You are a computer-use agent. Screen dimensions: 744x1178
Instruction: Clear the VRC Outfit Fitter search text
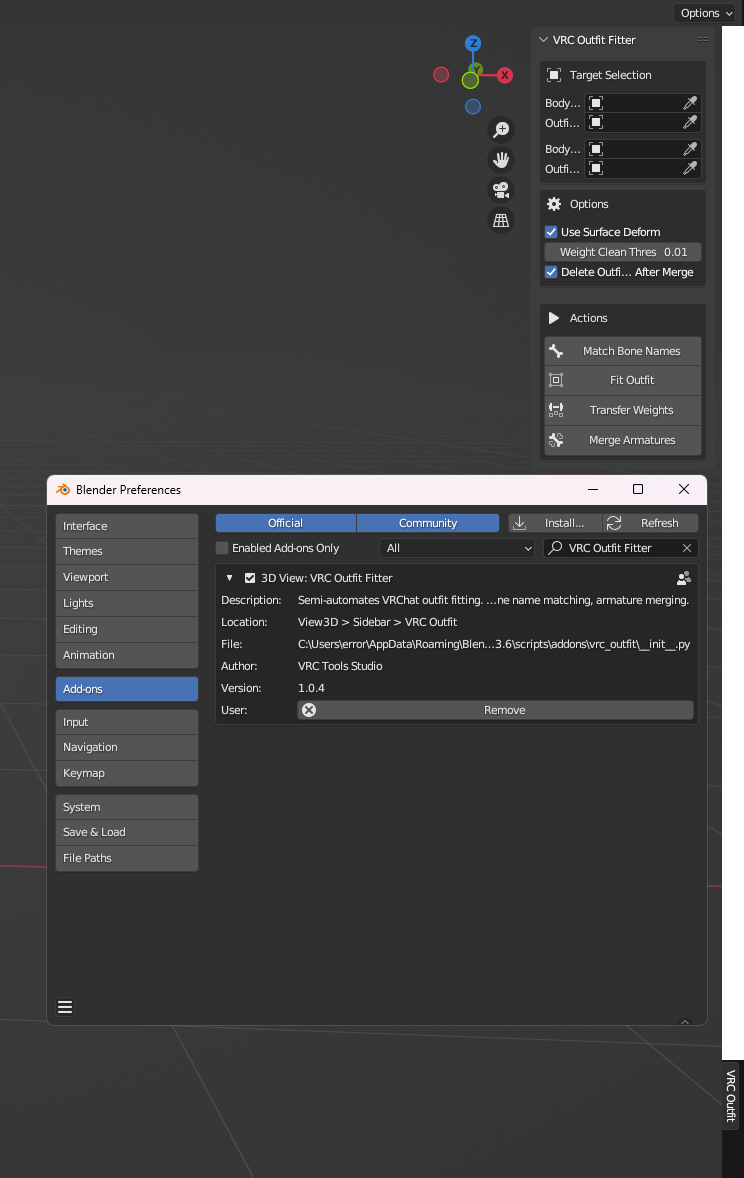pos(687,548)
